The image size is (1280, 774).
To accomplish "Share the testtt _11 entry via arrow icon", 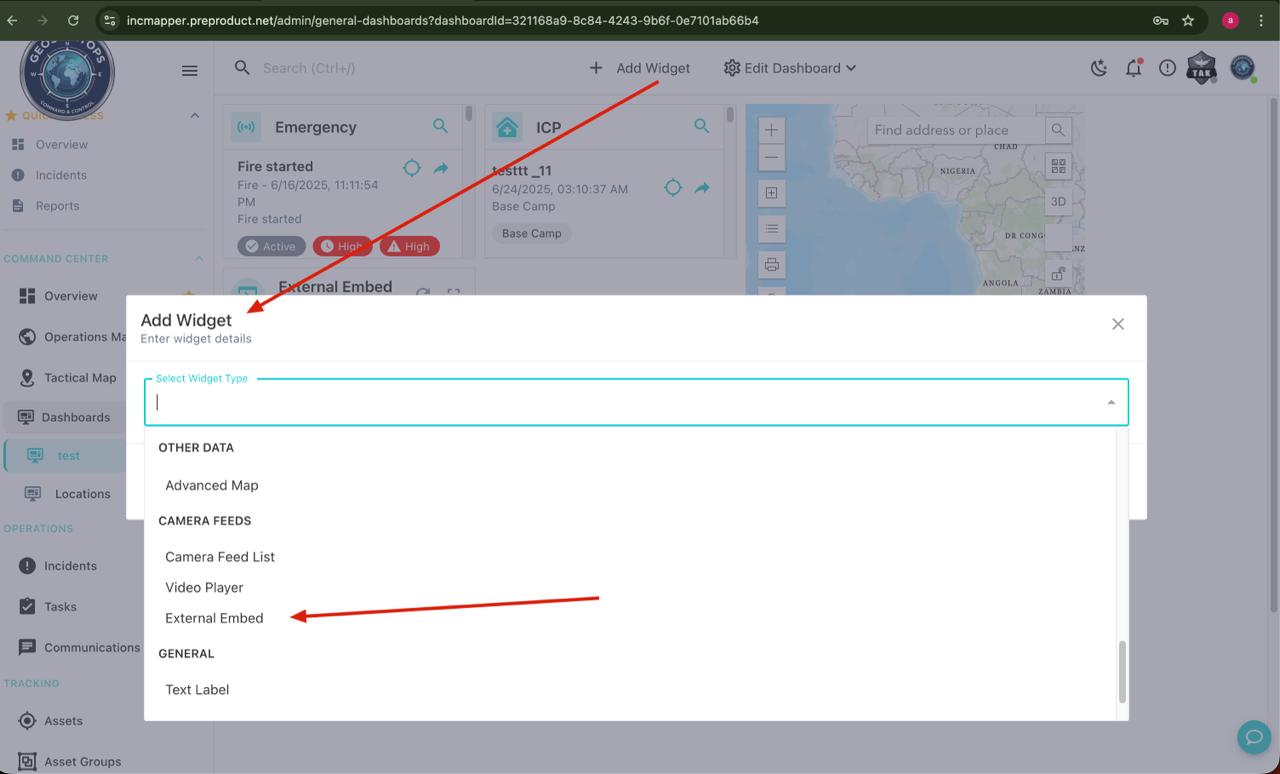I will click(701, 187).
